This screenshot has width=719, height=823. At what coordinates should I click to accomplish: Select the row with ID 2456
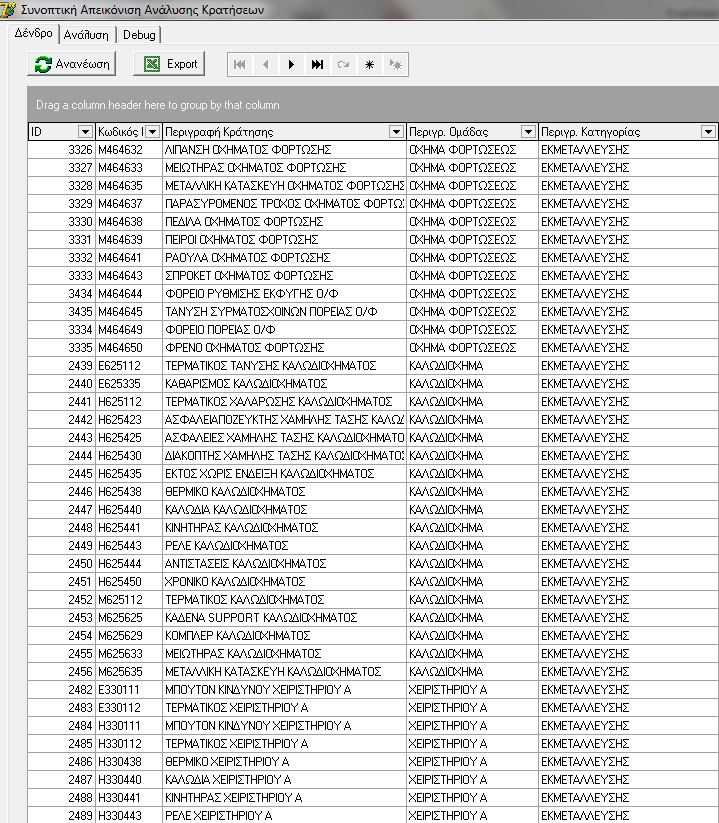tap(373, 671)
